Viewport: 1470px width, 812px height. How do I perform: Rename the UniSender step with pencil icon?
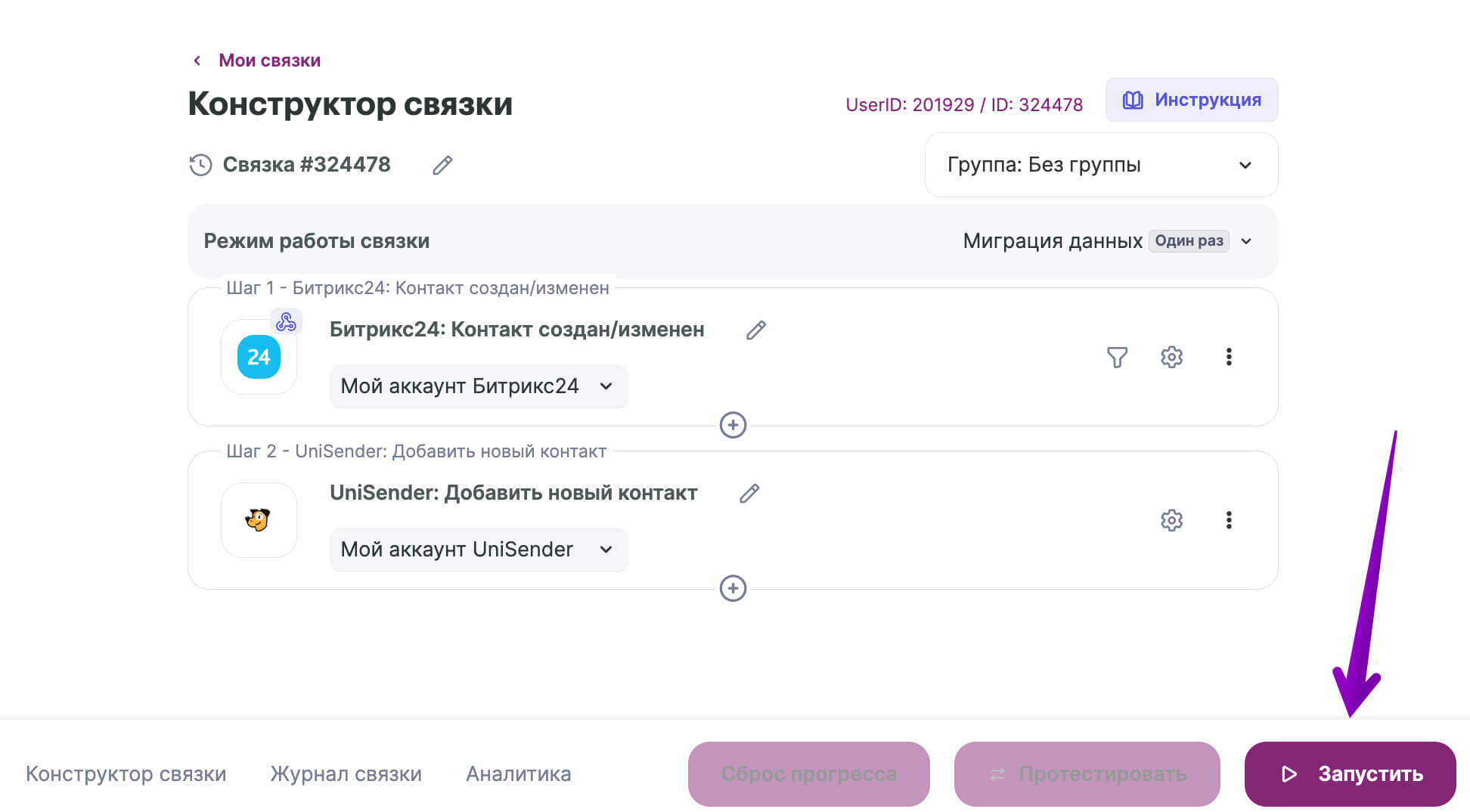coord(749,494)
